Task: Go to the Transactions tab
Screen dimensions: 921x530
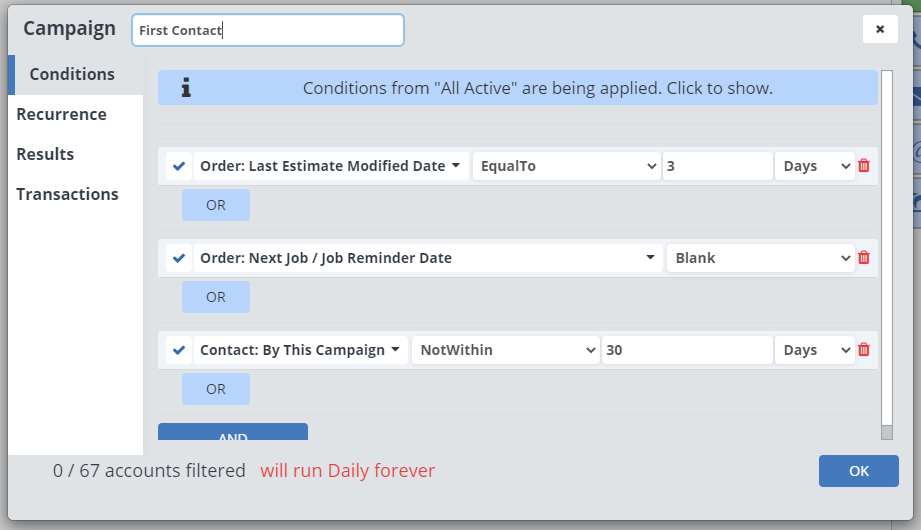Action: [67, 194]
